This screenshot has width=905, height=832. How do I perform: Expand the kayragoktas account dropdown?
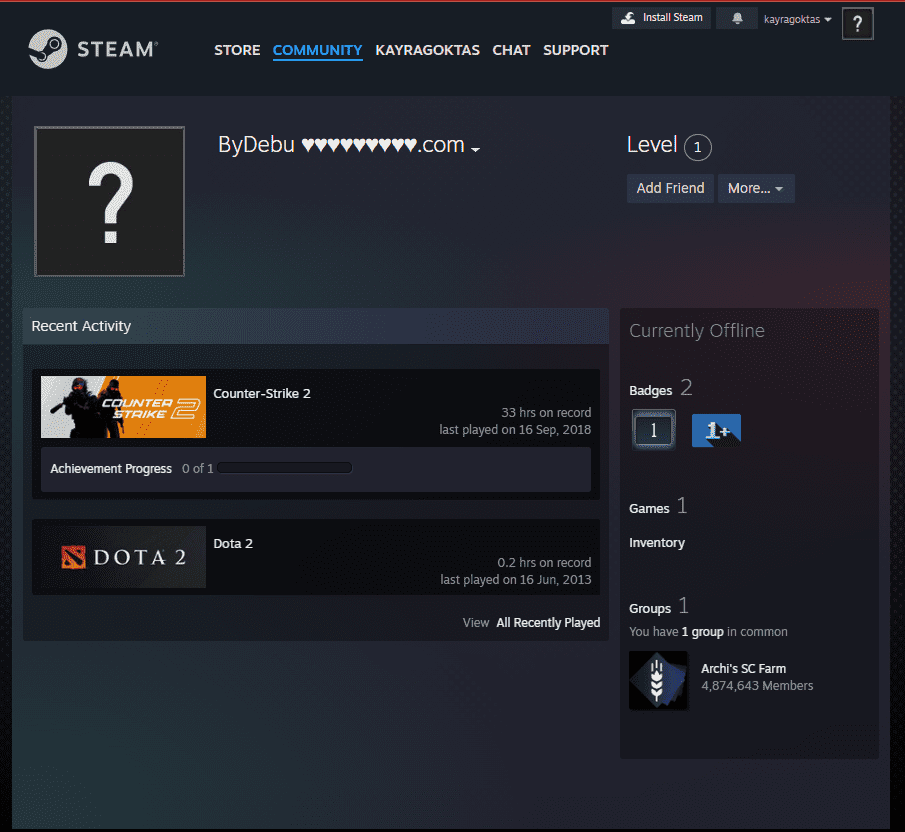tap(797, 19)
